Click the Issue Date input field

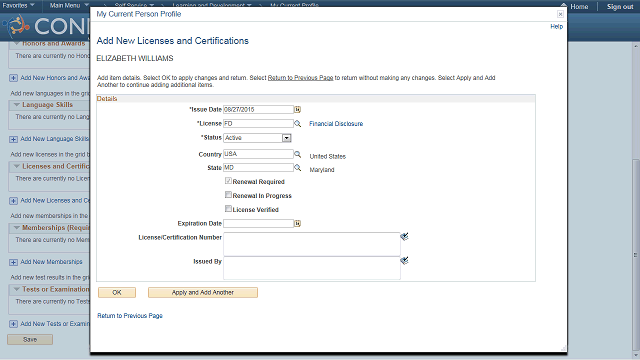[258, 109]
